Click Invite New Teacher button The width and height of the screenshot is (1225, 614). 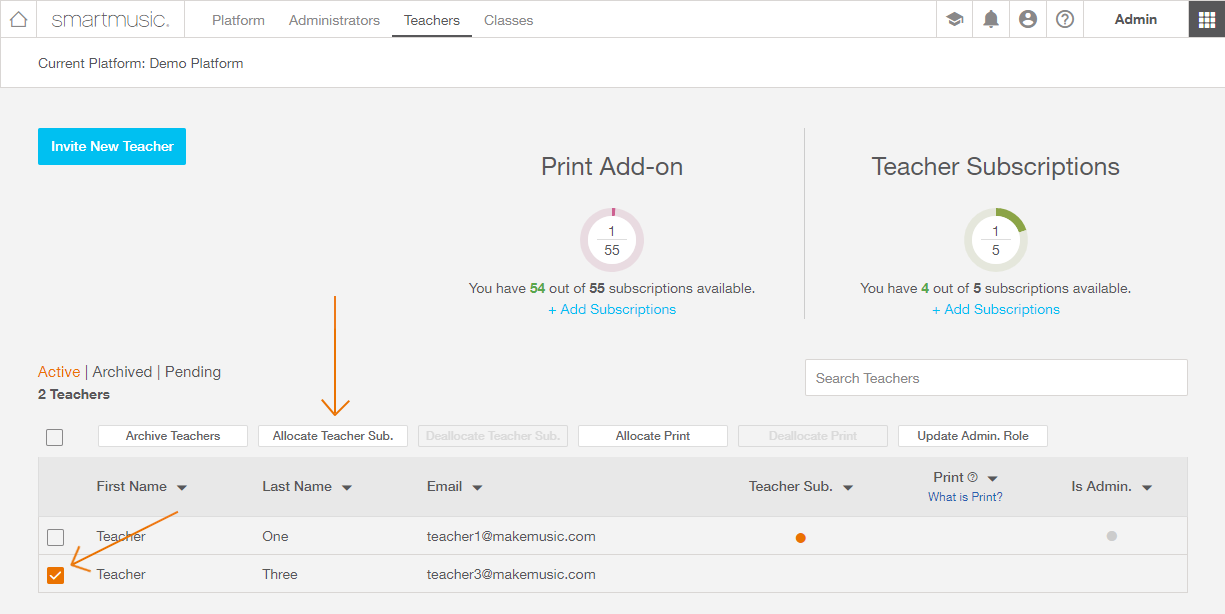click(112, 146)
